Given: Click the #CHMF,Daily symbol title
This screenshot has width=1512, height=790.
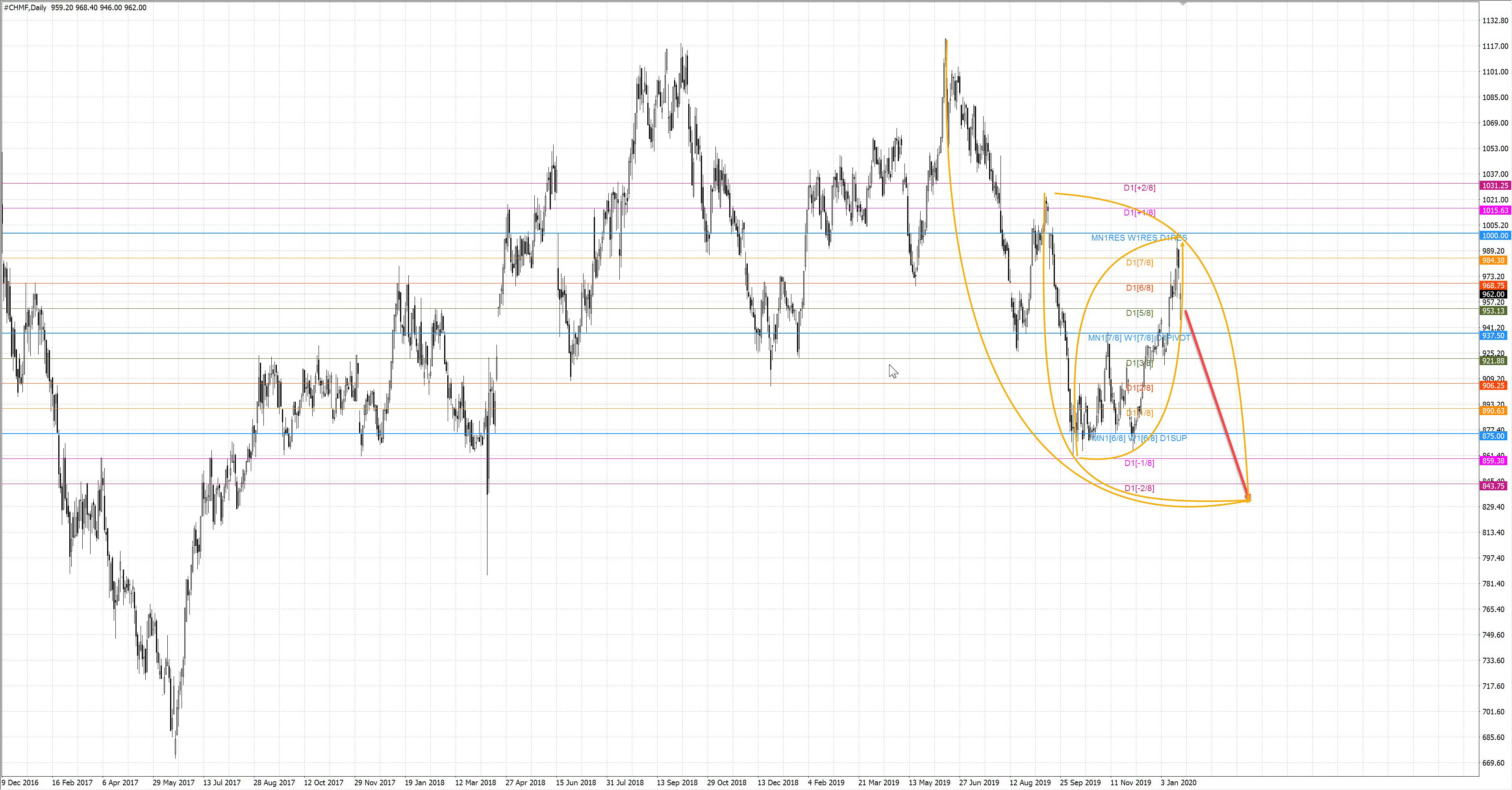Looking at the screenshot, I should tap(25, 7).
